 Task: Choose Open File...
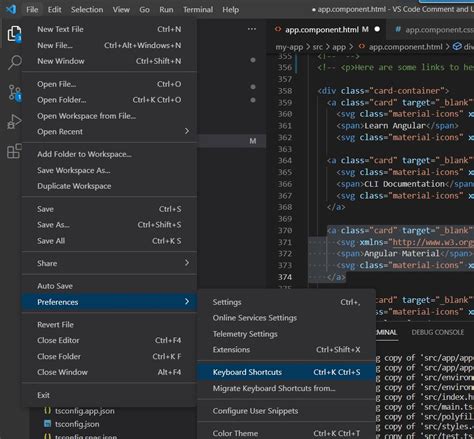click(109, 84)
